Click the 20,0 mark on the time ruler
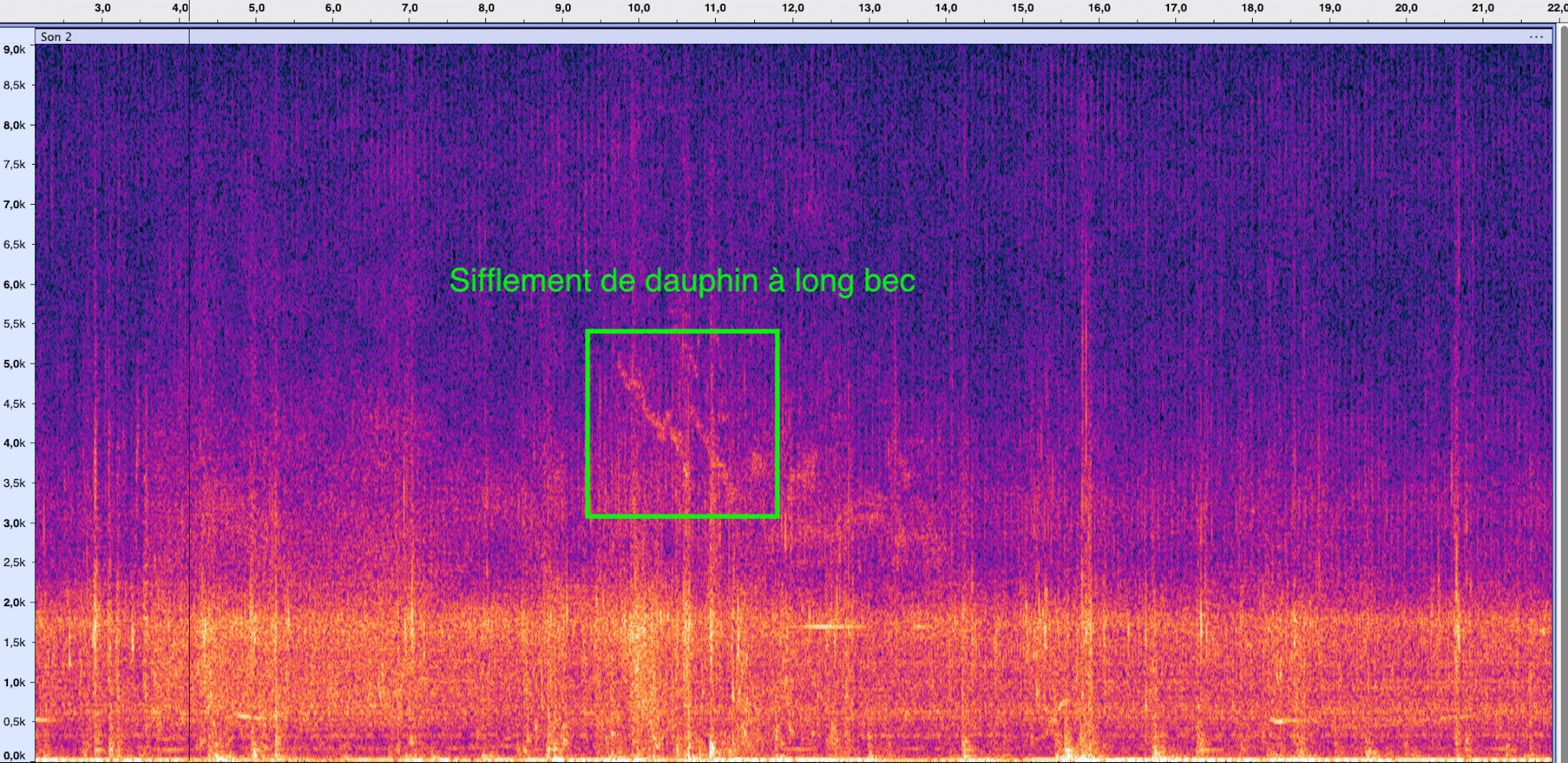This screenshot has width=1568, height=763. pyautogui.click(x=1406, y=9)
